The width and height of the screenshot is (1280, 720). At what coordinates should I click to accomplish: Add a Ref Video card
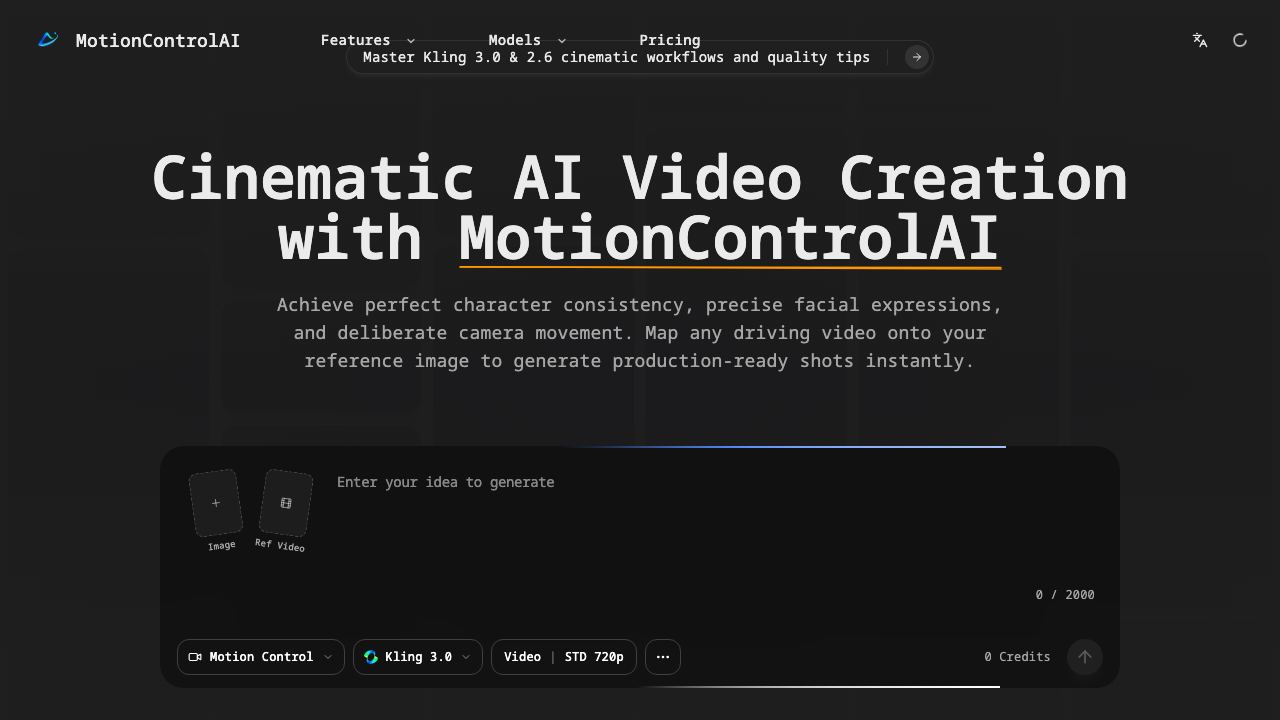coord(286,503)
